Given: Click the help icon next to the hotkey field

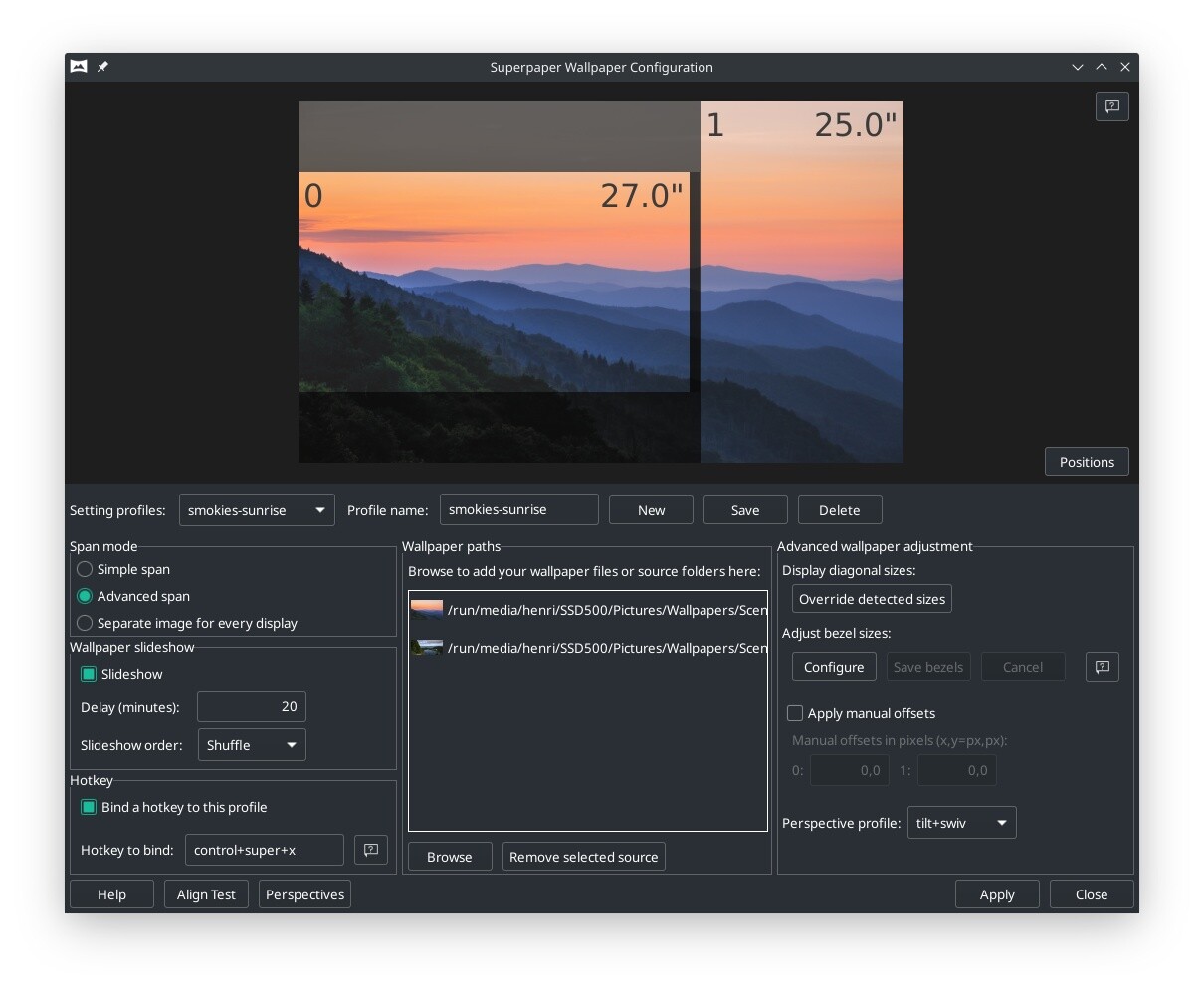Looking at the screenshot, I should point(370,850).
